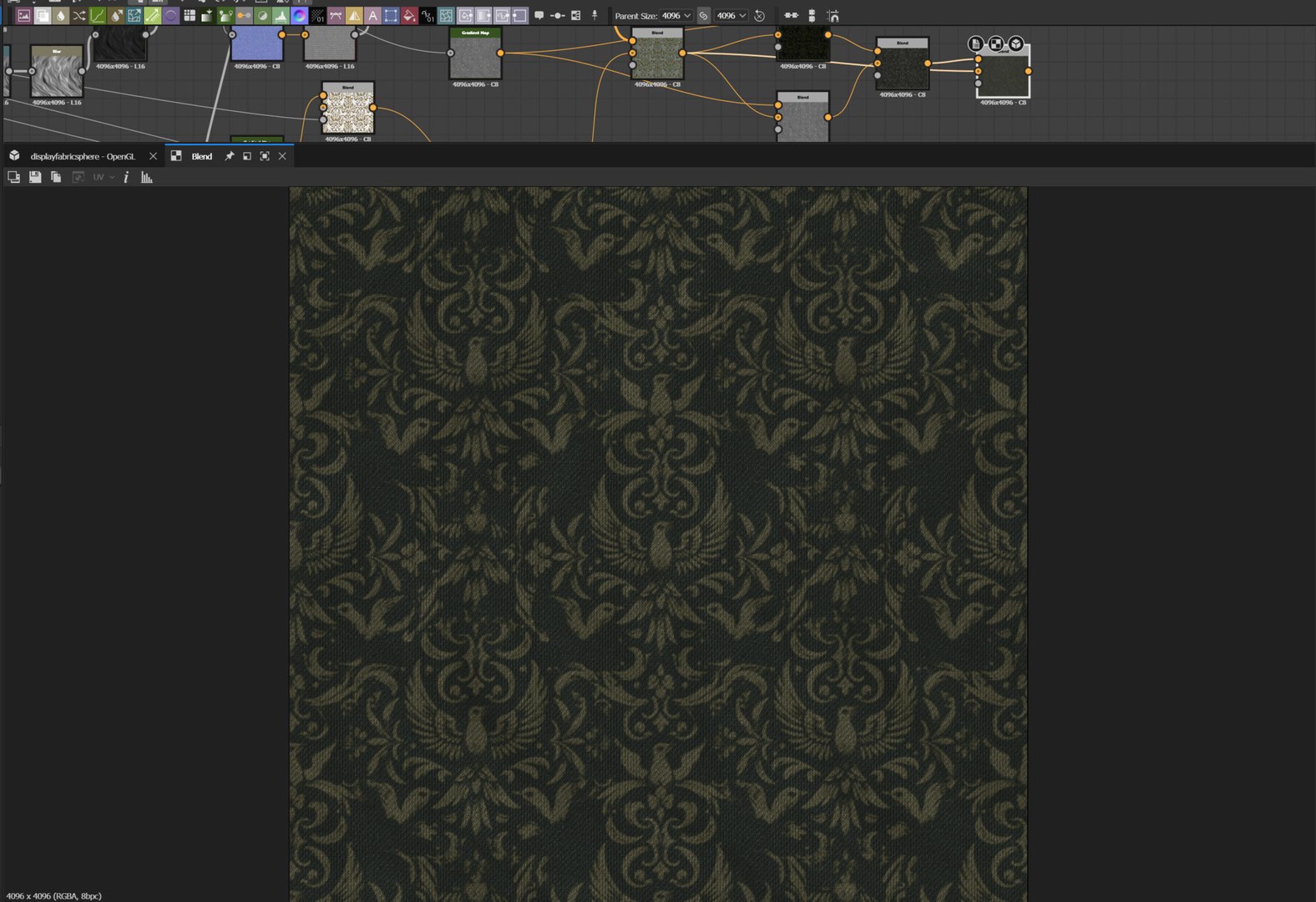
Task: Add a Transform 2D node via the dashed square icon
Action: (391, 16)
